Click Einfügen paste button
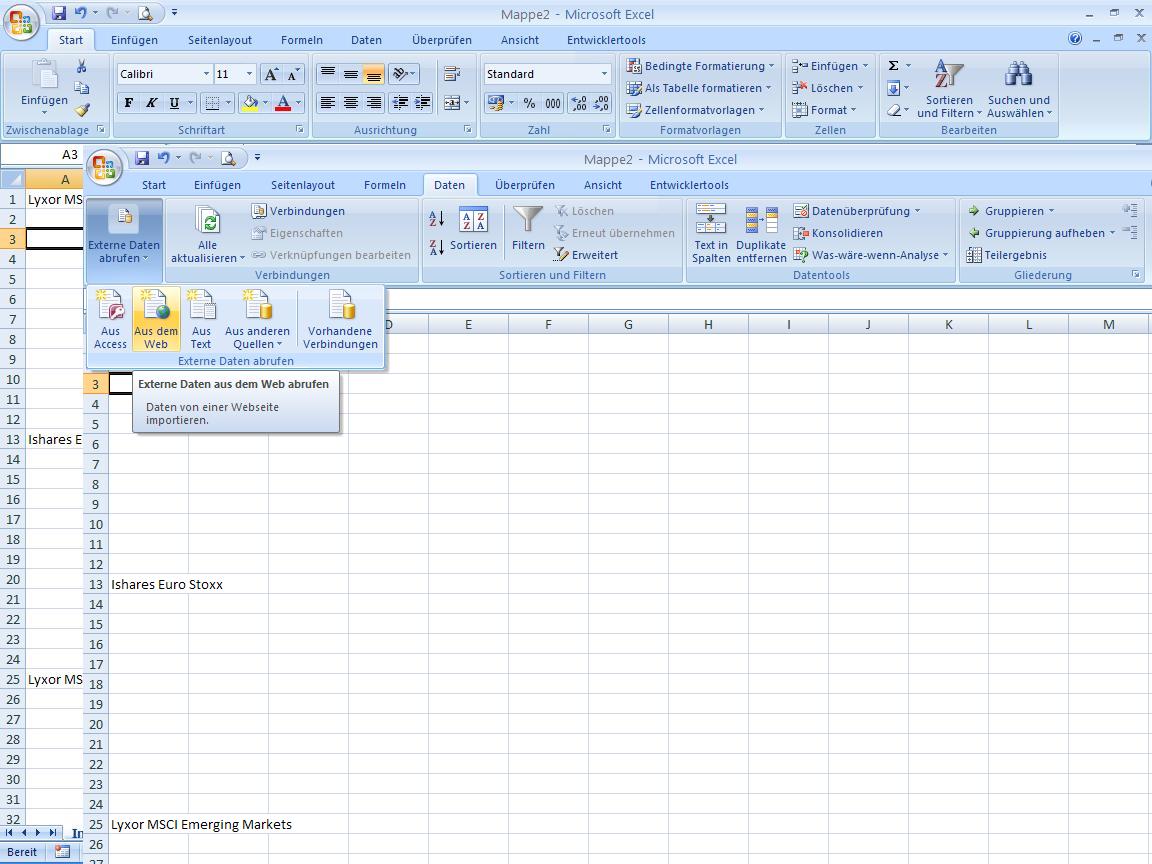This screenshot has height=864, width=1152. click(44, 87)
